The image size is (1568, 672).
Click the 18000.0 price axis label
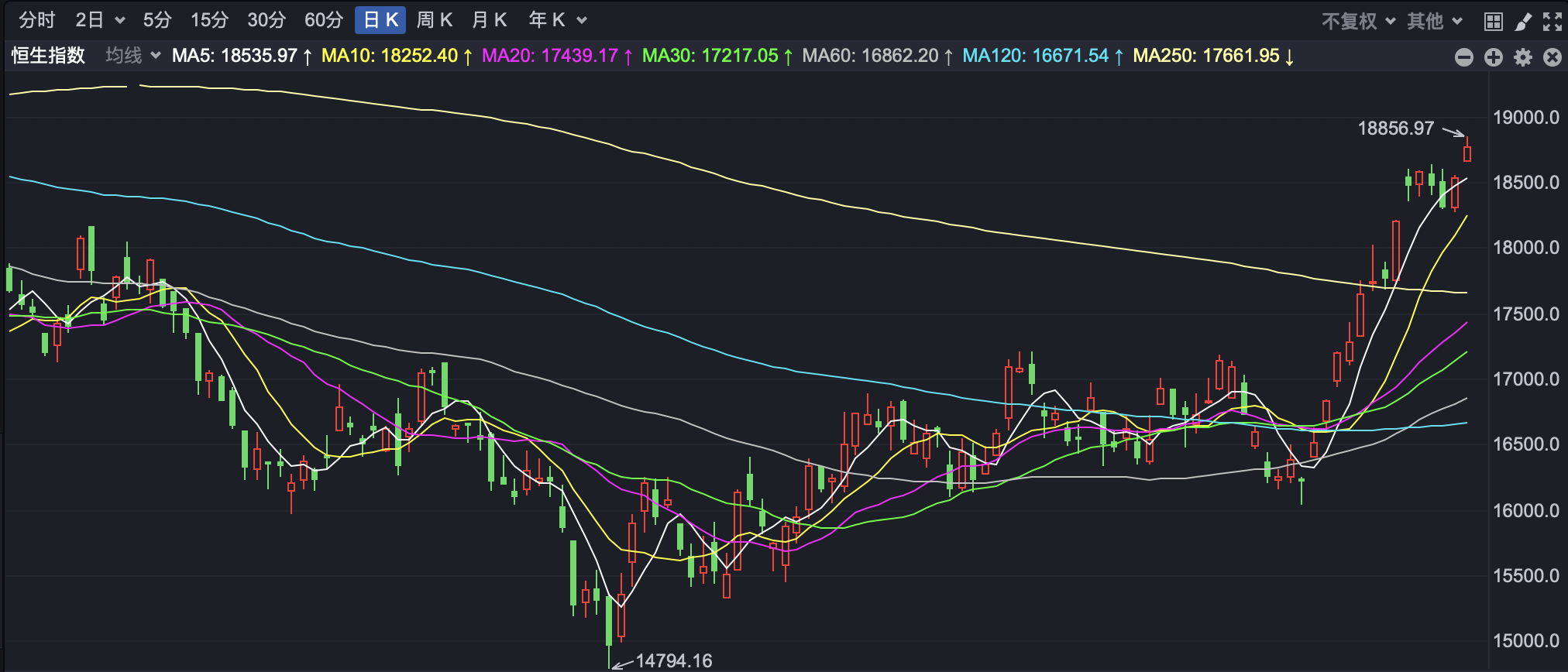[x=1526, y=248]
